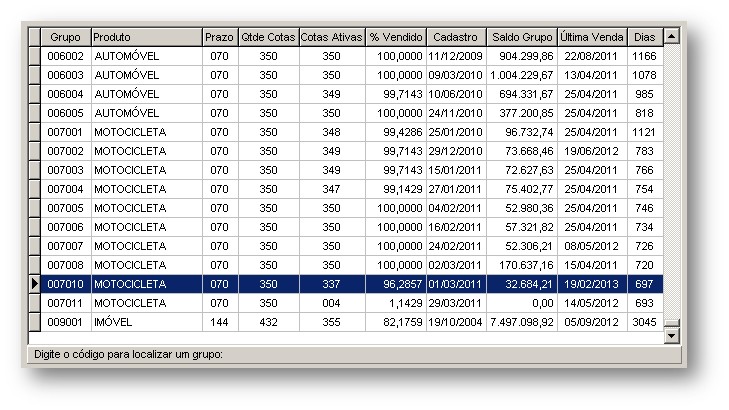This screenshot has width=729, height=410.
Task: Click the Grupo column header
Action: point(66,37)
